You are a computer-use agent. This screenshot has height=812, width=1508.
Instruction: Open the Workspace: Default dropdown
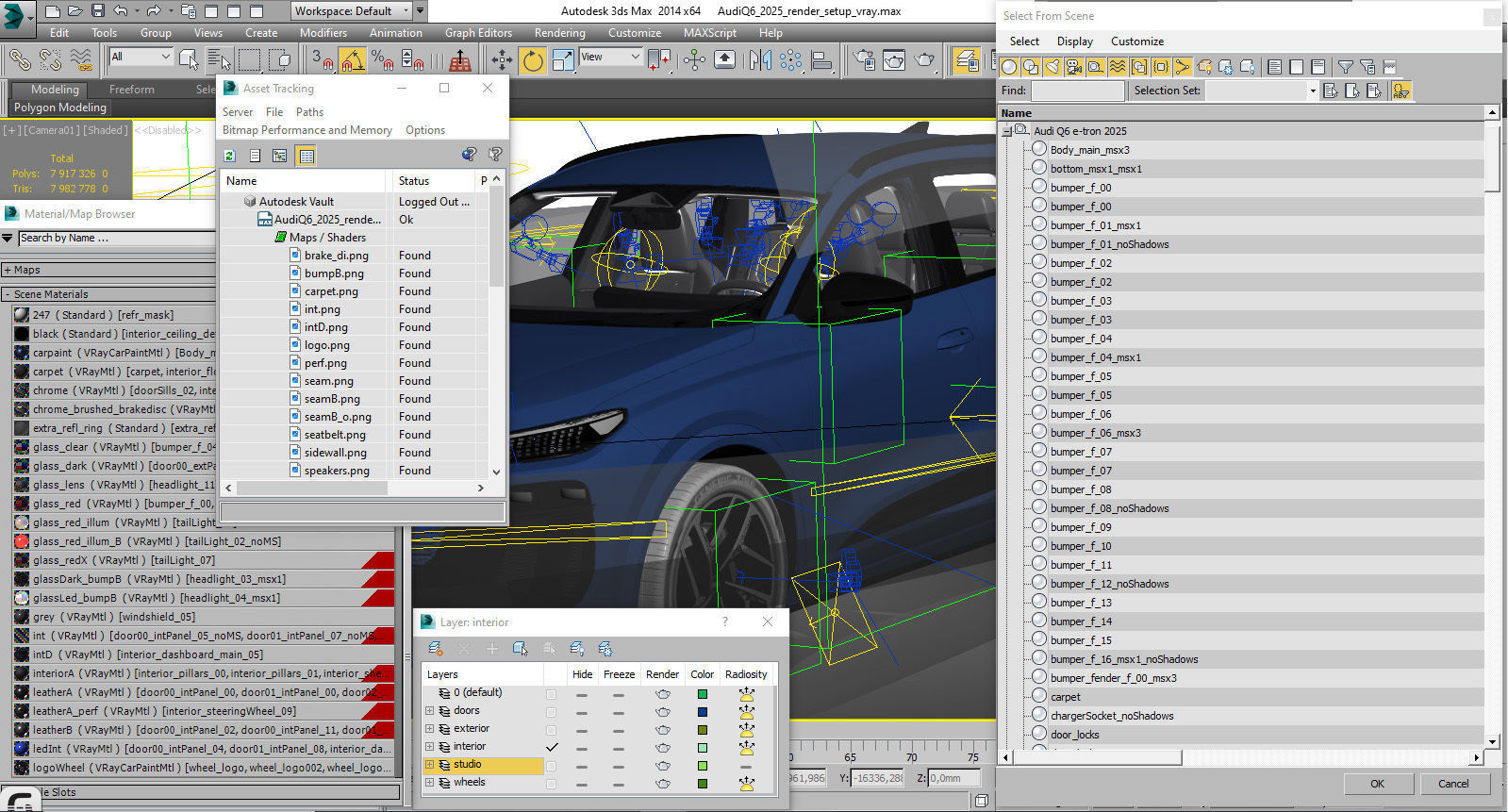[x=351, y=11]
